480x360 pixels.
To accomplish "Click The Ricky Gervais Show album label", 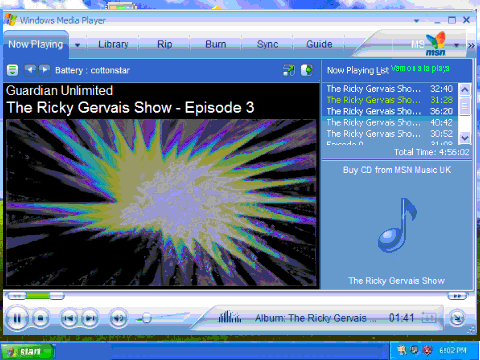I will pyautogui.click(x=397, y=281).
